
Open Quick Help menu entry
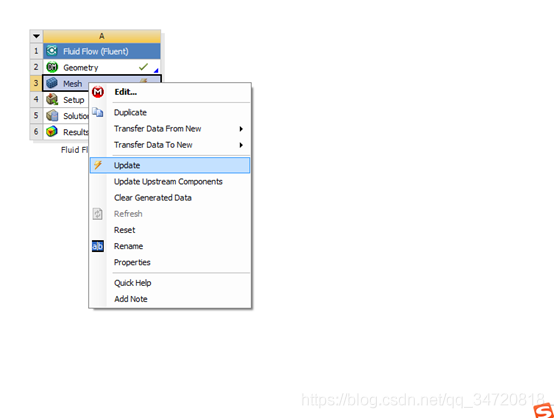click(170, 283)
